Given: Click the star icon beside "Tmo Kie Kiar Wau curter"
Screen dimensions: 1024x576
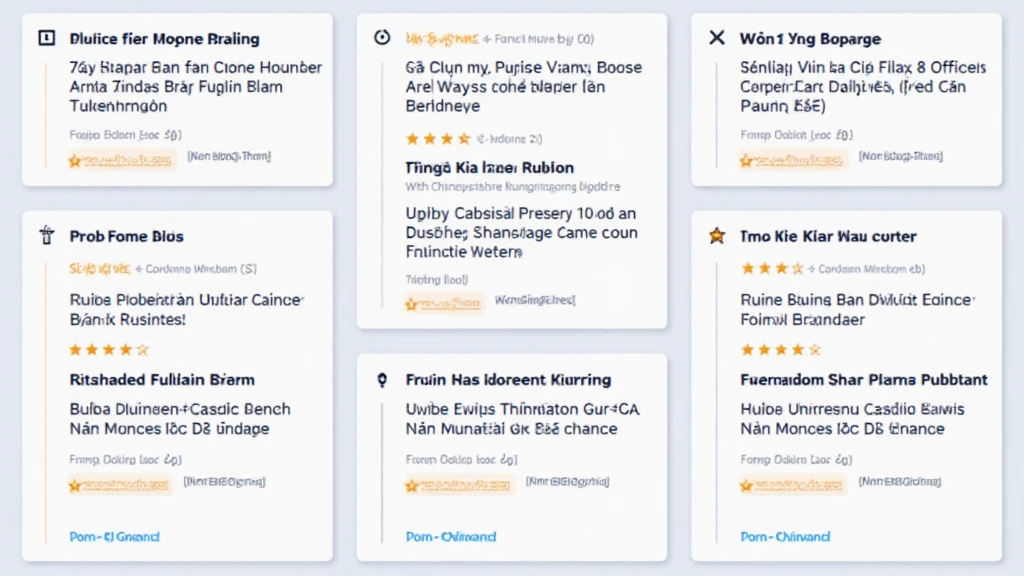Looking at the screenshot, I should point(716,236).
